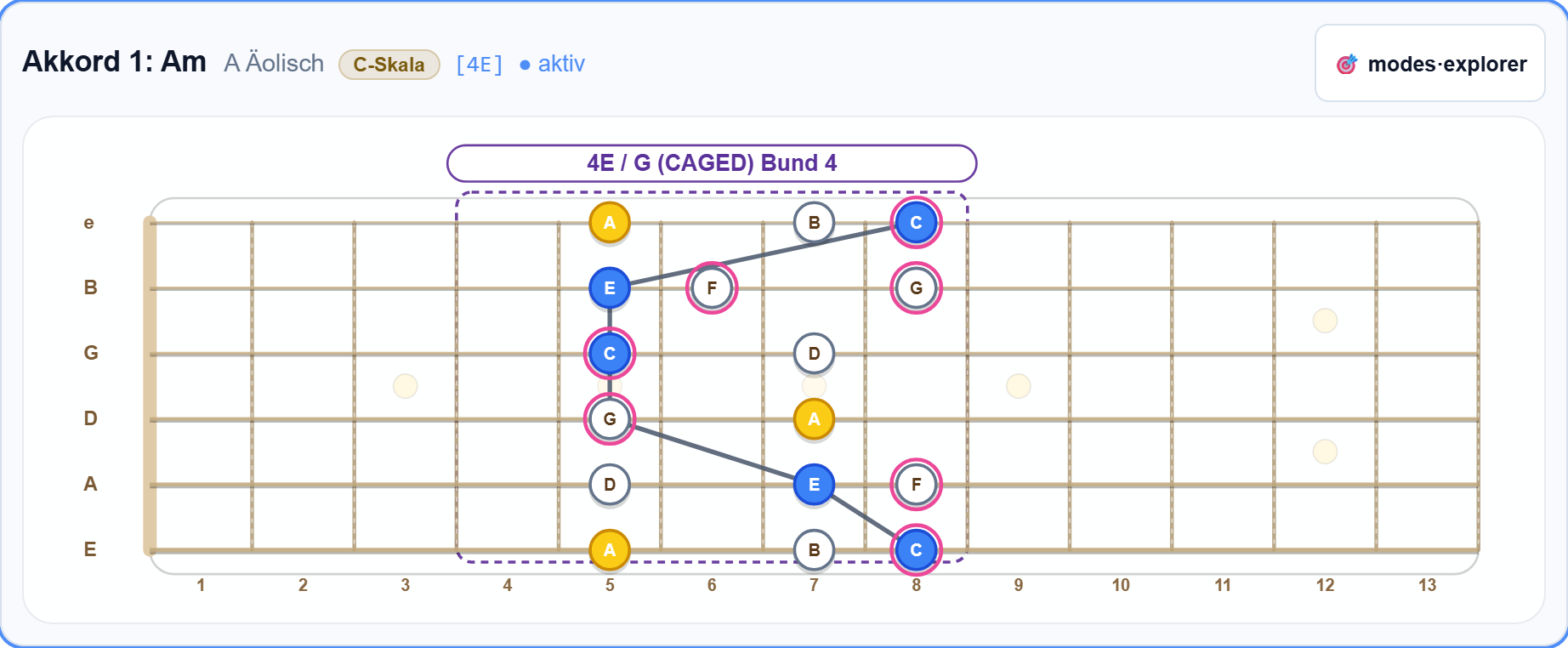
Task: Select blue E note on A string
Action: (814, 485)
